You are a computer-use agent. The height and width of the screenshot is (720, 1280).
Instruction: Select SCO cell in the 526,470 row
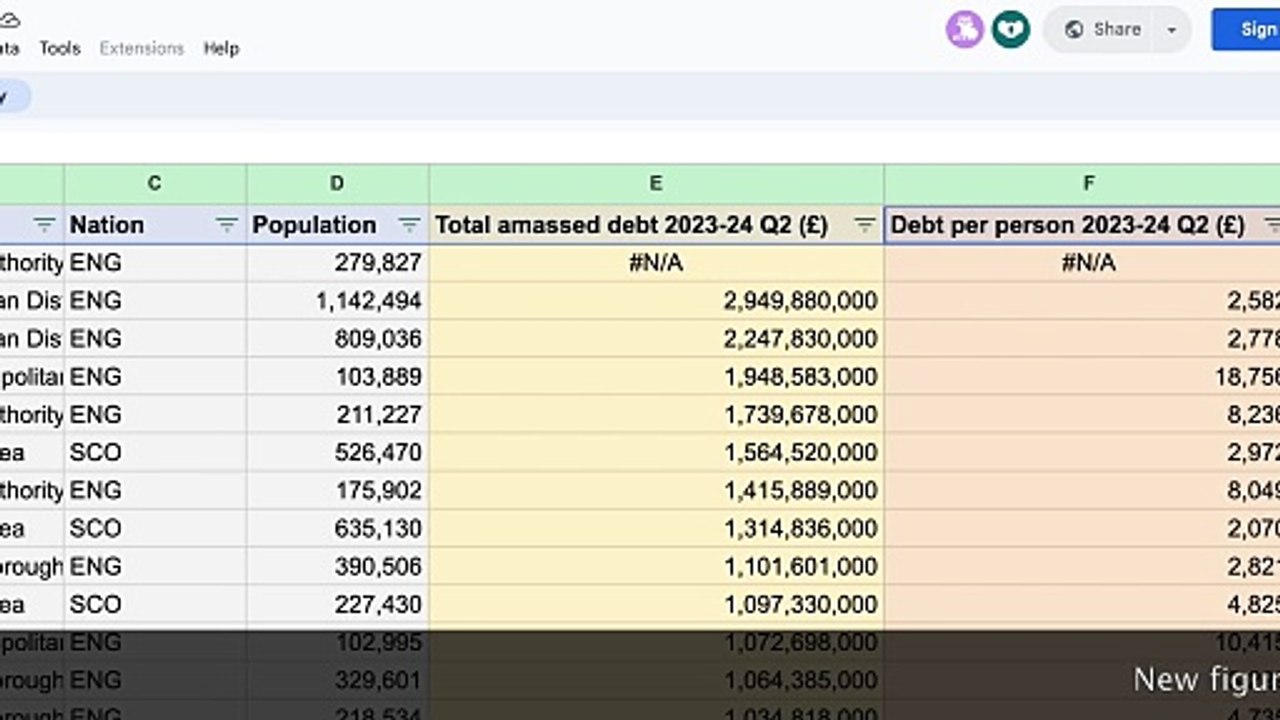155,453
